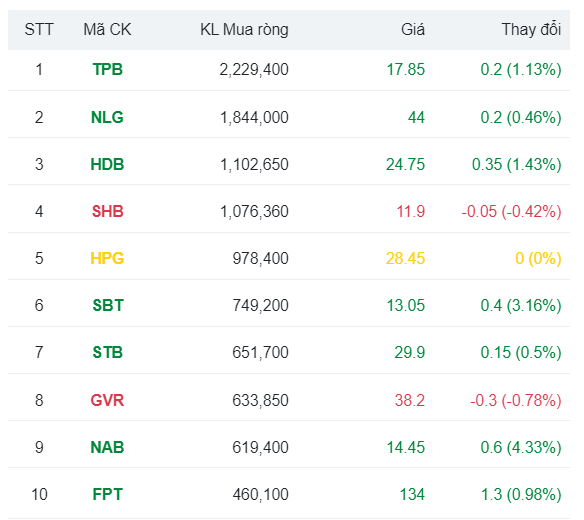The height and width of the screenshot is (520, 584).
Task: Select net volume 1,076,360 for SHB
Action: coord(254,211)
